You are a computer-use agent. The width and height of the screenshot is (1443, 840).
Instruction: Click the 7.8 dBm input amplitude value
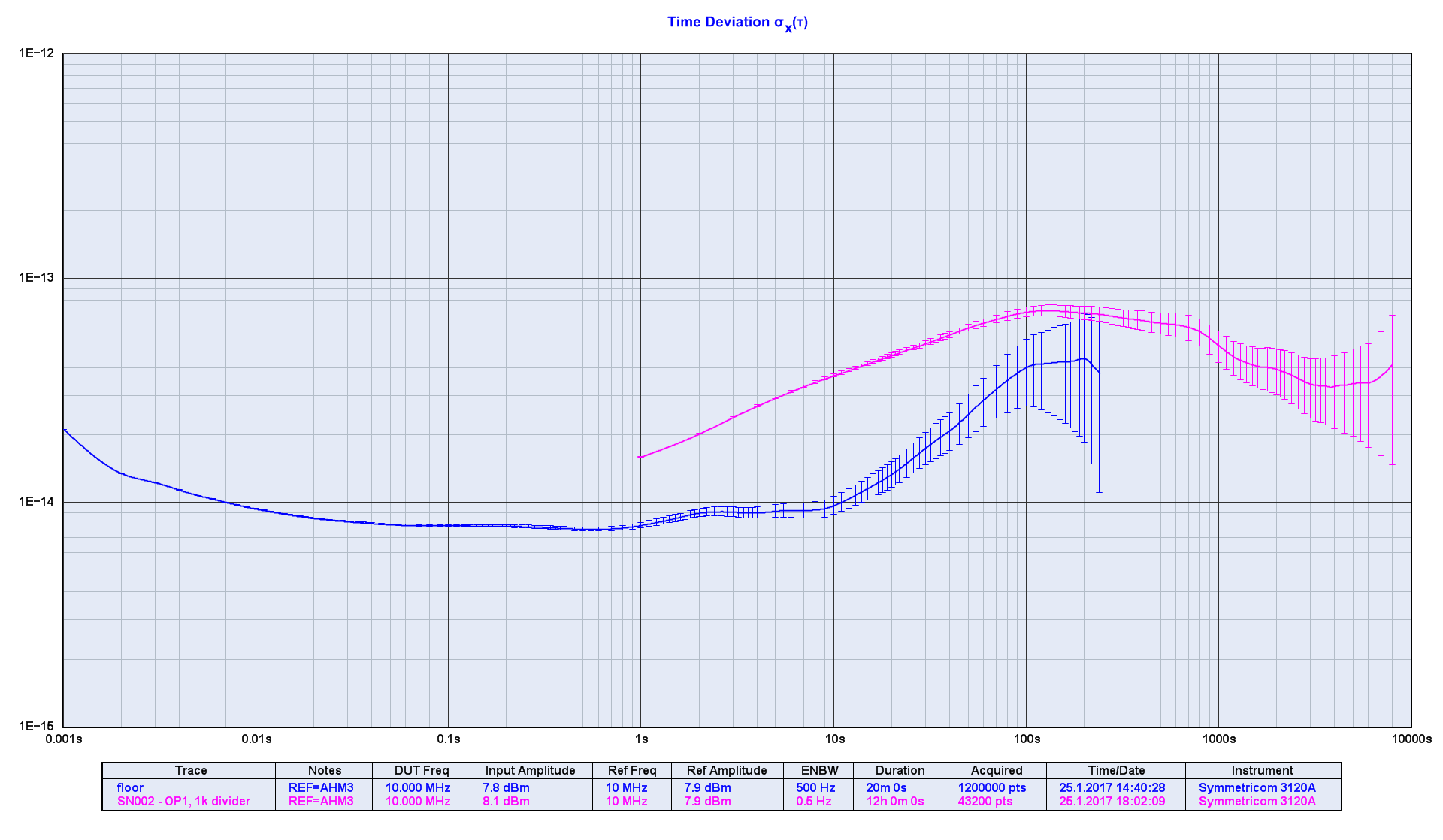point(506,787)
